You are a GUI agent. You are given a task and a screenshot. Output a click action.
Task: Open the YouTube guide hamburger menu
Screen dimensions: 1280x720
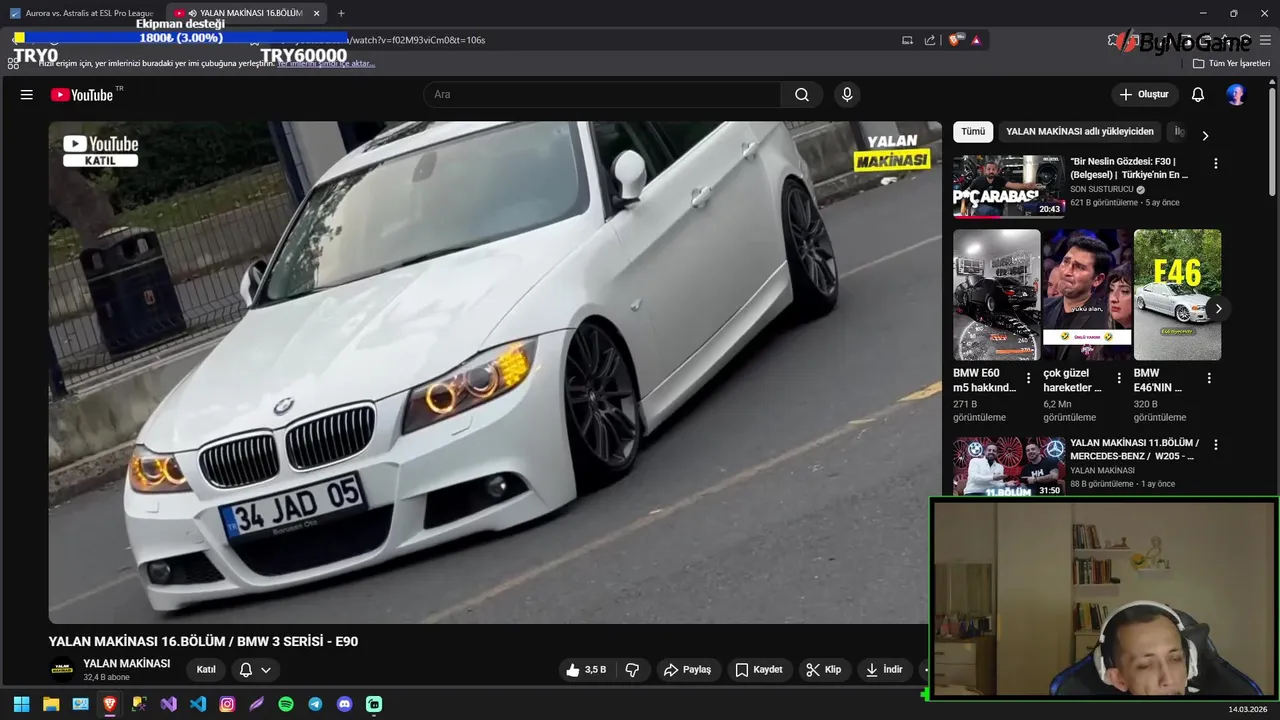coord(27,94)
